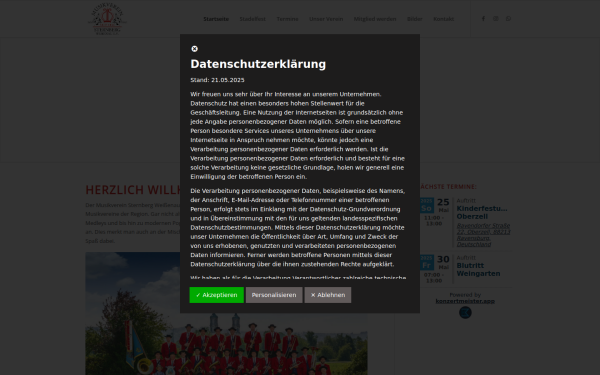Click the 25 Mai date label
Image resolution: width=600 pixels, height=375 pixels.
point(443,205)
